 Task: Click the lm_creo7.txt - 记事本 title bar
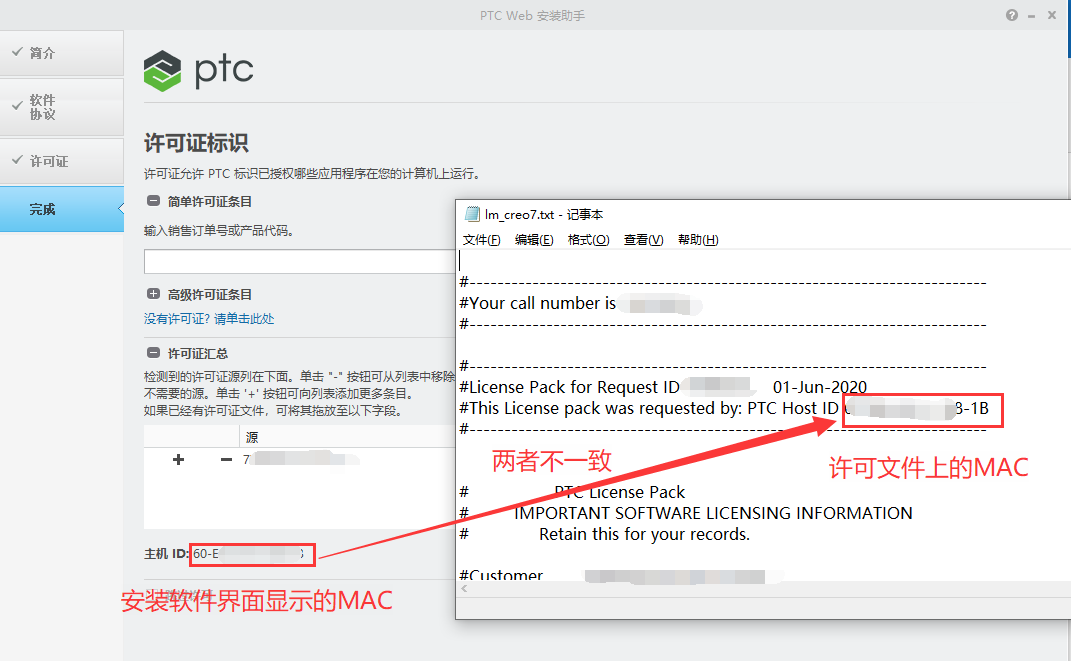[x=763, y=214]
